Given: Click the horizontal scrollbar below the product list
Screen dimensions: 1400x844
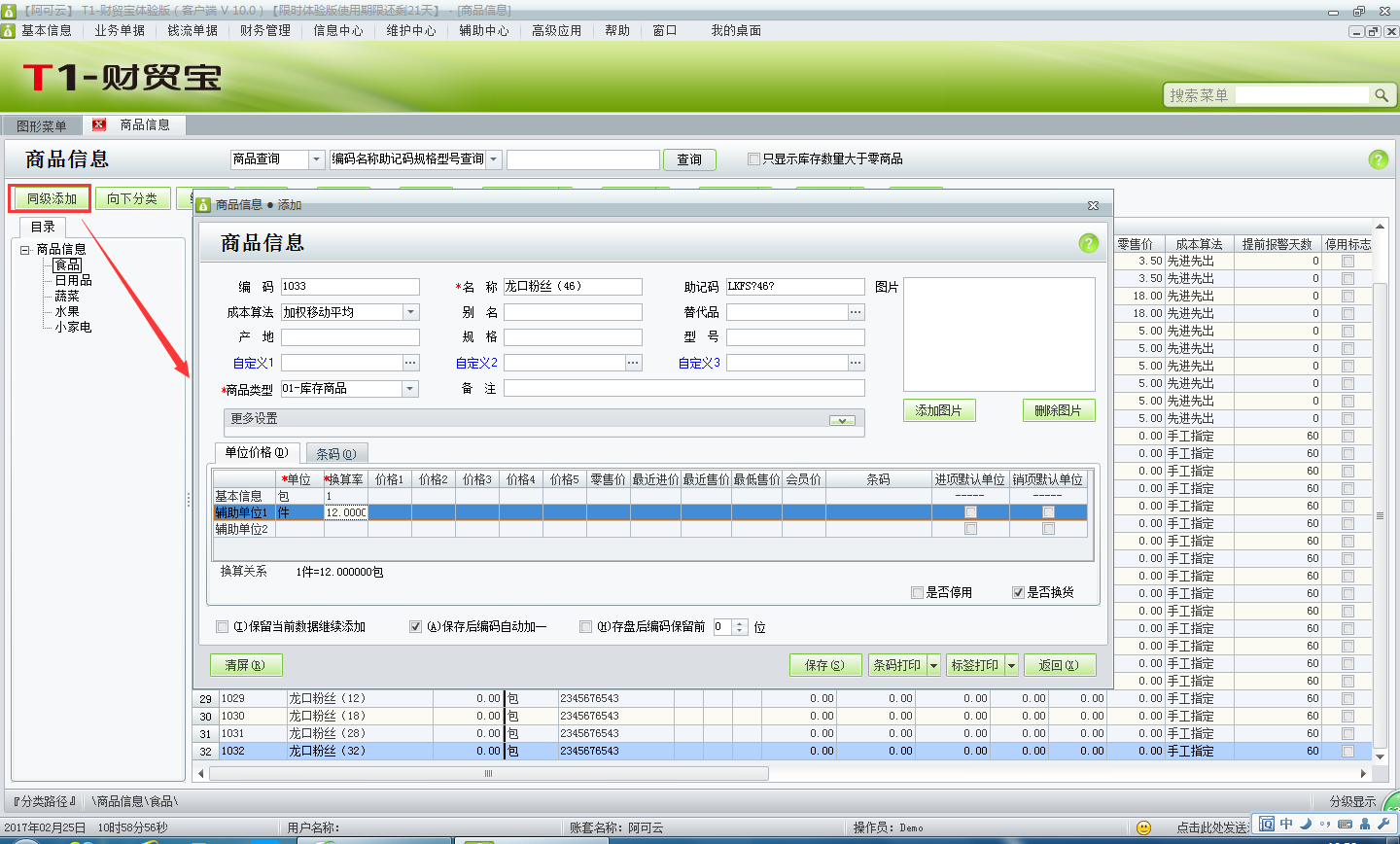Looking at the screenshot, I should [486, 771].
